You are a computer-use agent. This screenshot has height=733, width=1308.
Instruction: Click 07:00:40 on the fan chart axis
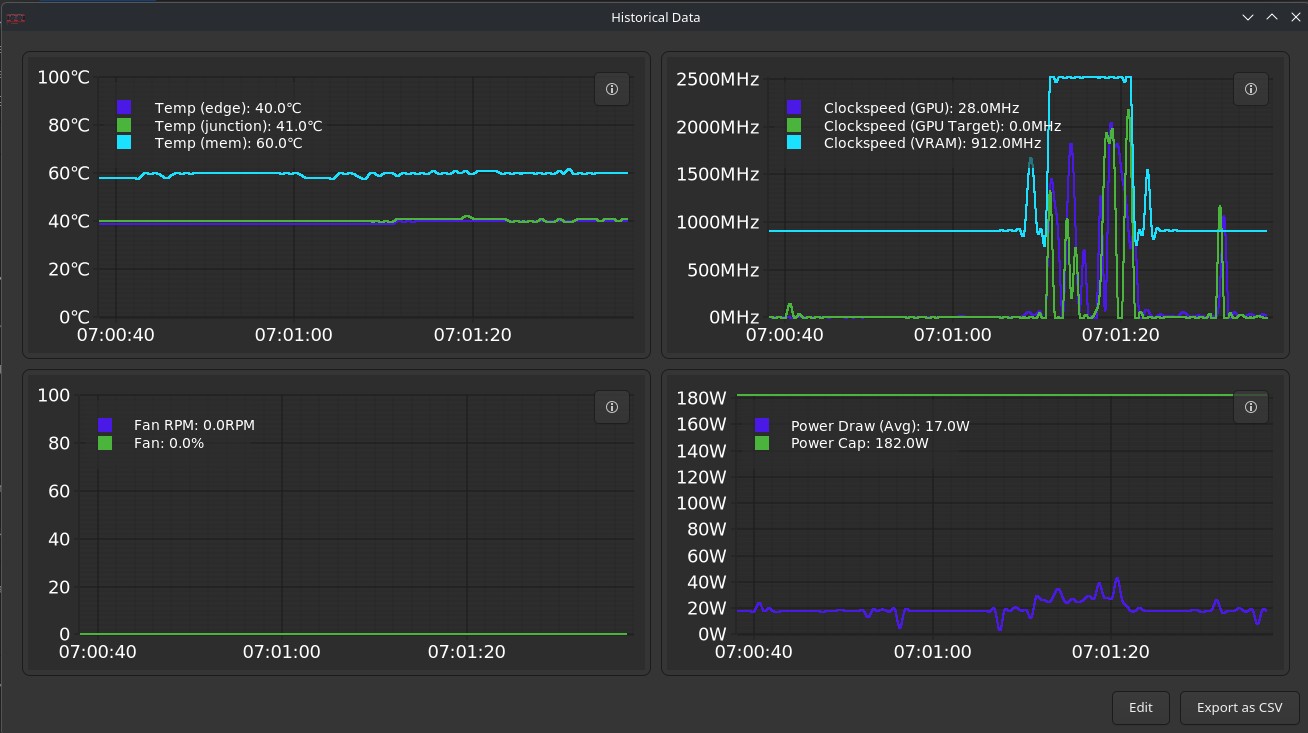97,652
